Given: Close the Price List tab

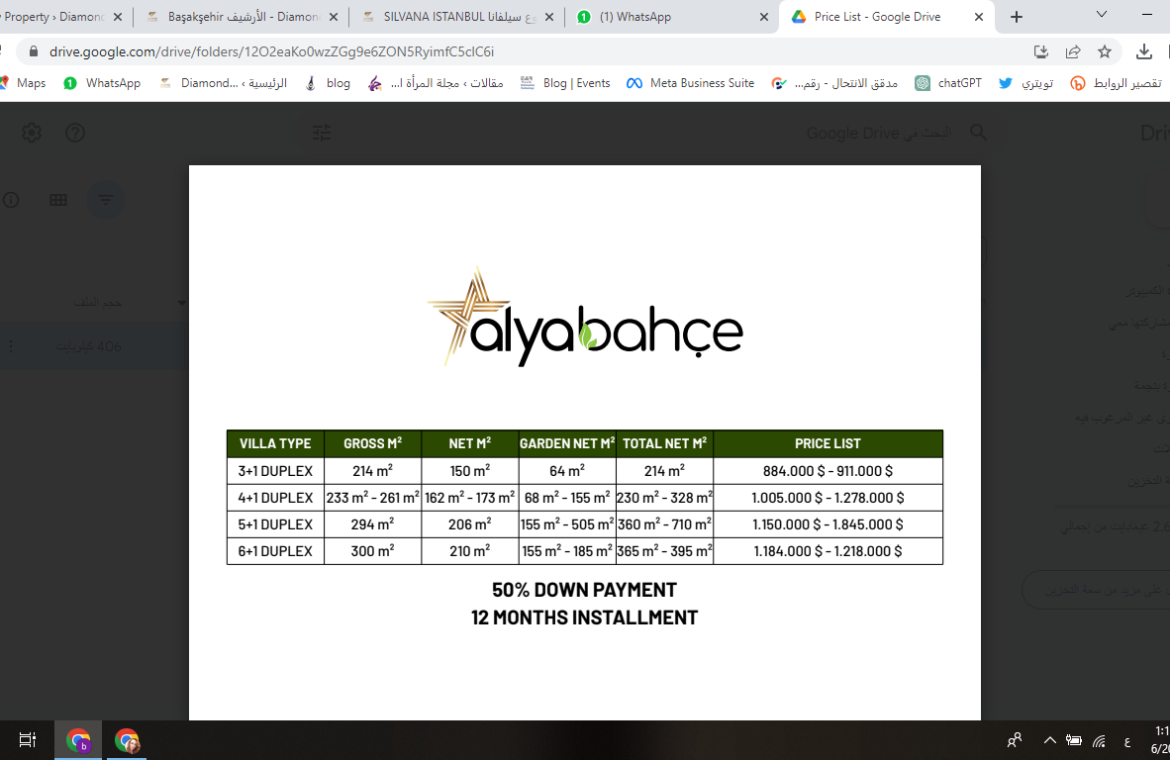Looking at the screenshot, I should click(979, 16).
